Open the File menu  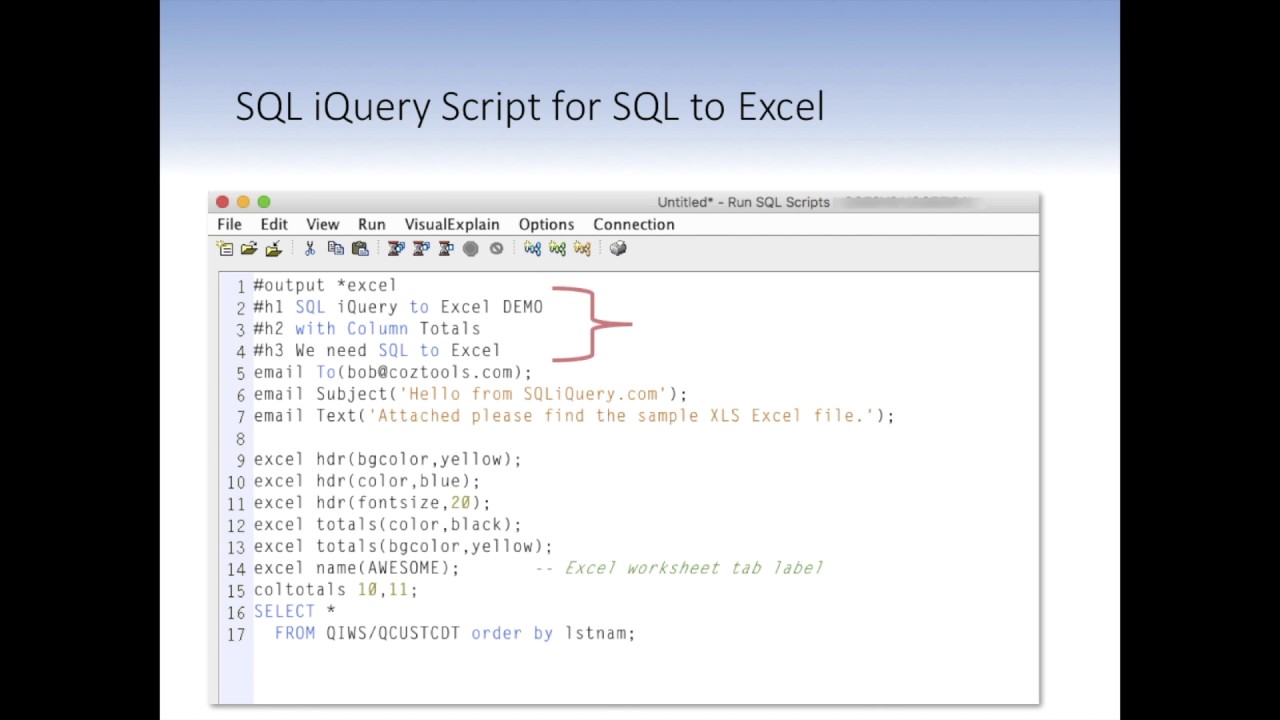[x=229, y=224]
